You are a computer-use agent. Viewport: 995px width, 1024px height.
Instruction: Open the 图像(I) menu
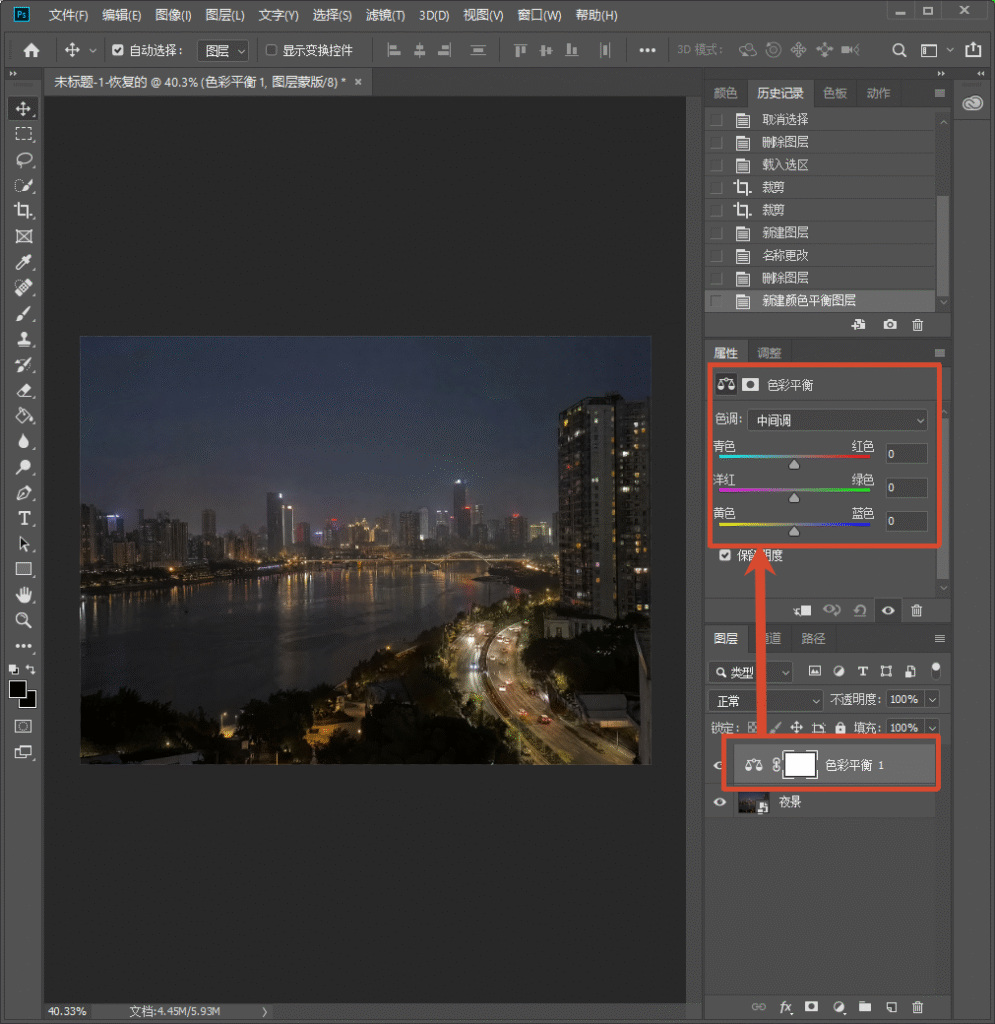[173, 15]
